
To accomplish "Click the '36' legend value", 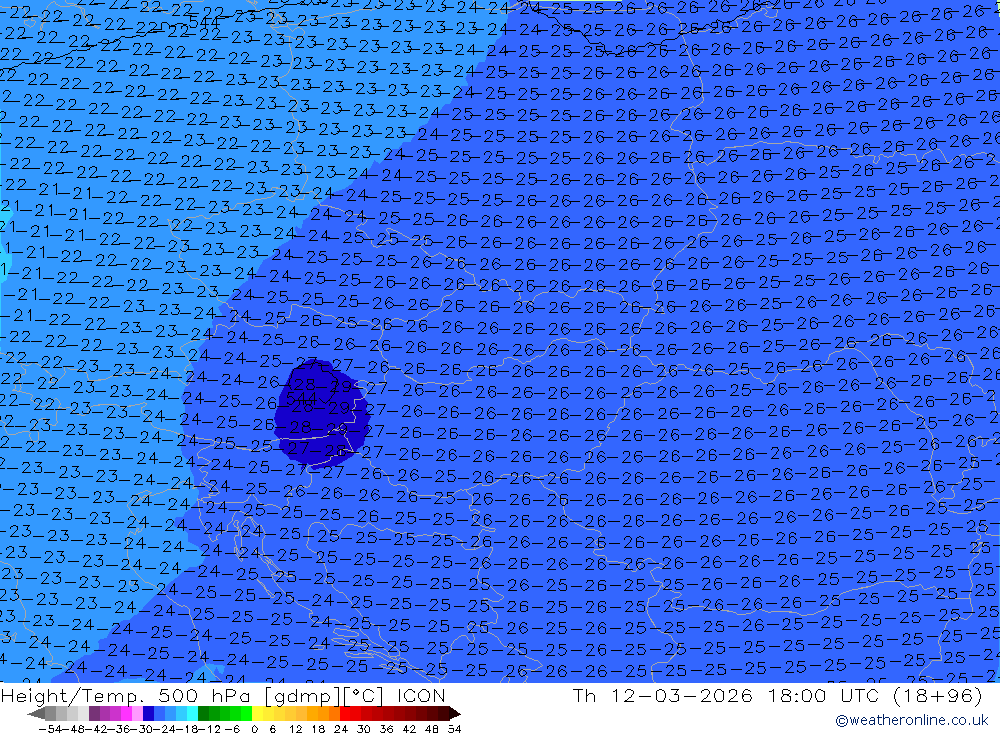I will tap(386, 729).
